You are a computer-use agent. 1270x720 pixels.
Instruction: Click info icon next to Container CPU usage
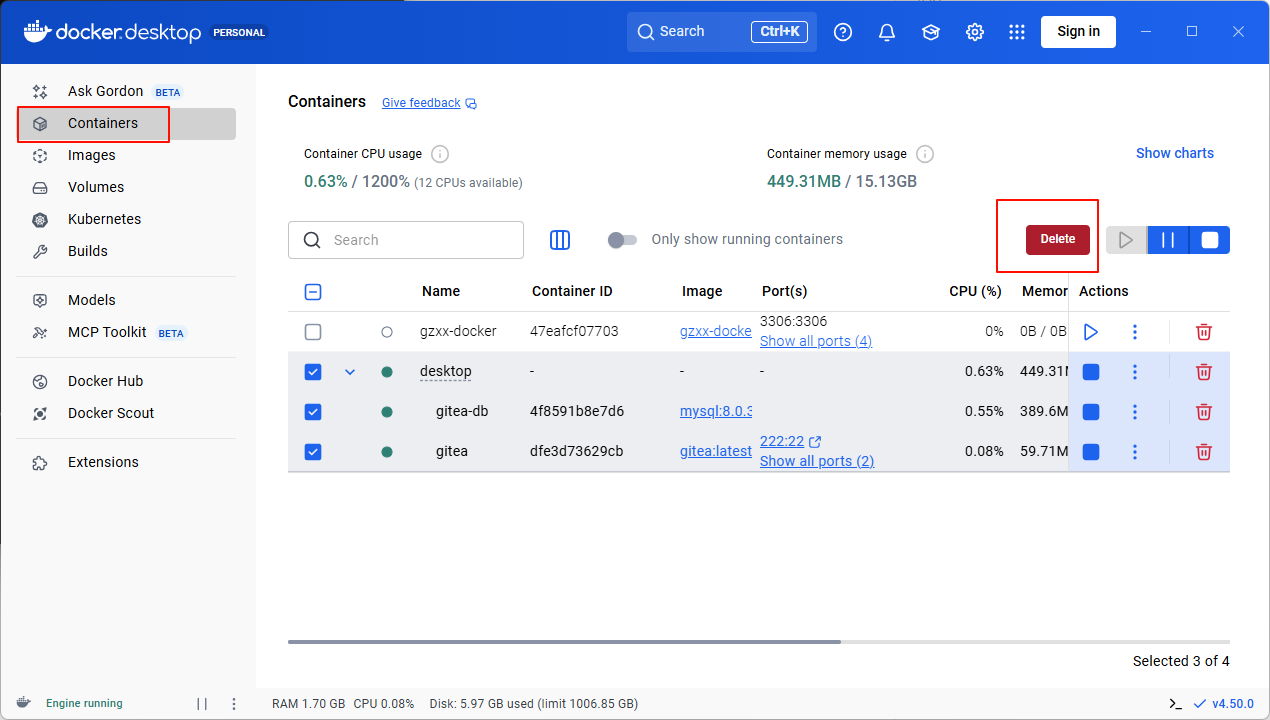click(440, 154)
